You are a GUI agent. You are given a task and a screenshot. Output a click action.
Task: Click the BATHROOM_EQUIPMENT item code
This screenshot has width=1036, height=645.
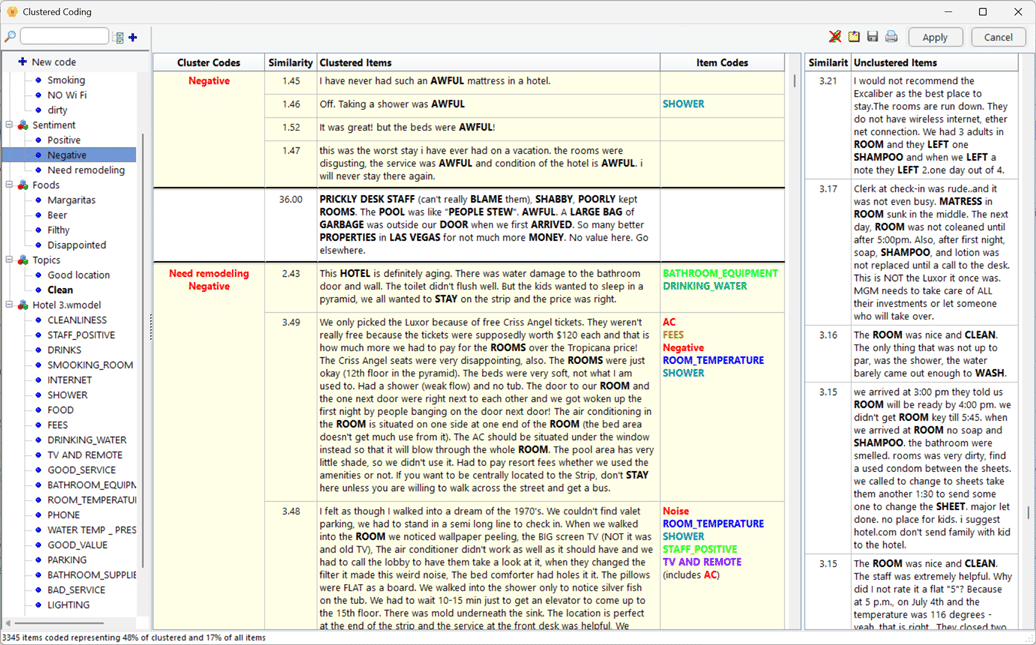720,274
